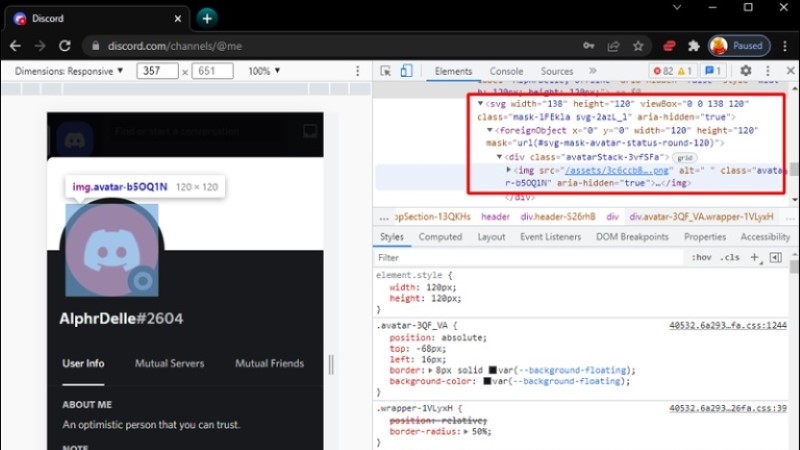
Task: Select the header breadcrumb
Action: click(x=495, y=217)
